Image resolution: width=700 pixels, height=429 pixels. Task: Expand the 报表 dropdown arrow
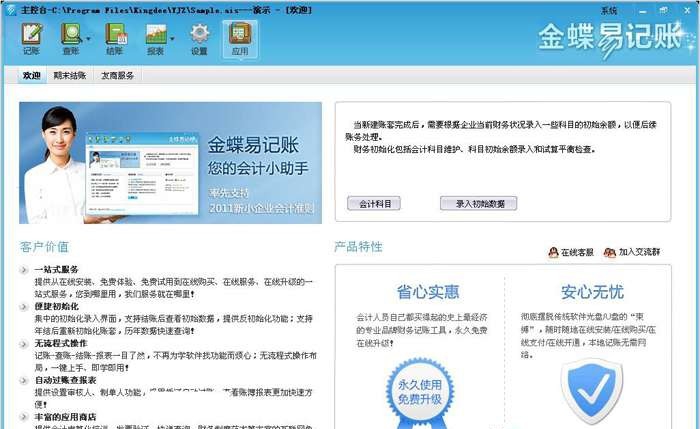point(172,39)
